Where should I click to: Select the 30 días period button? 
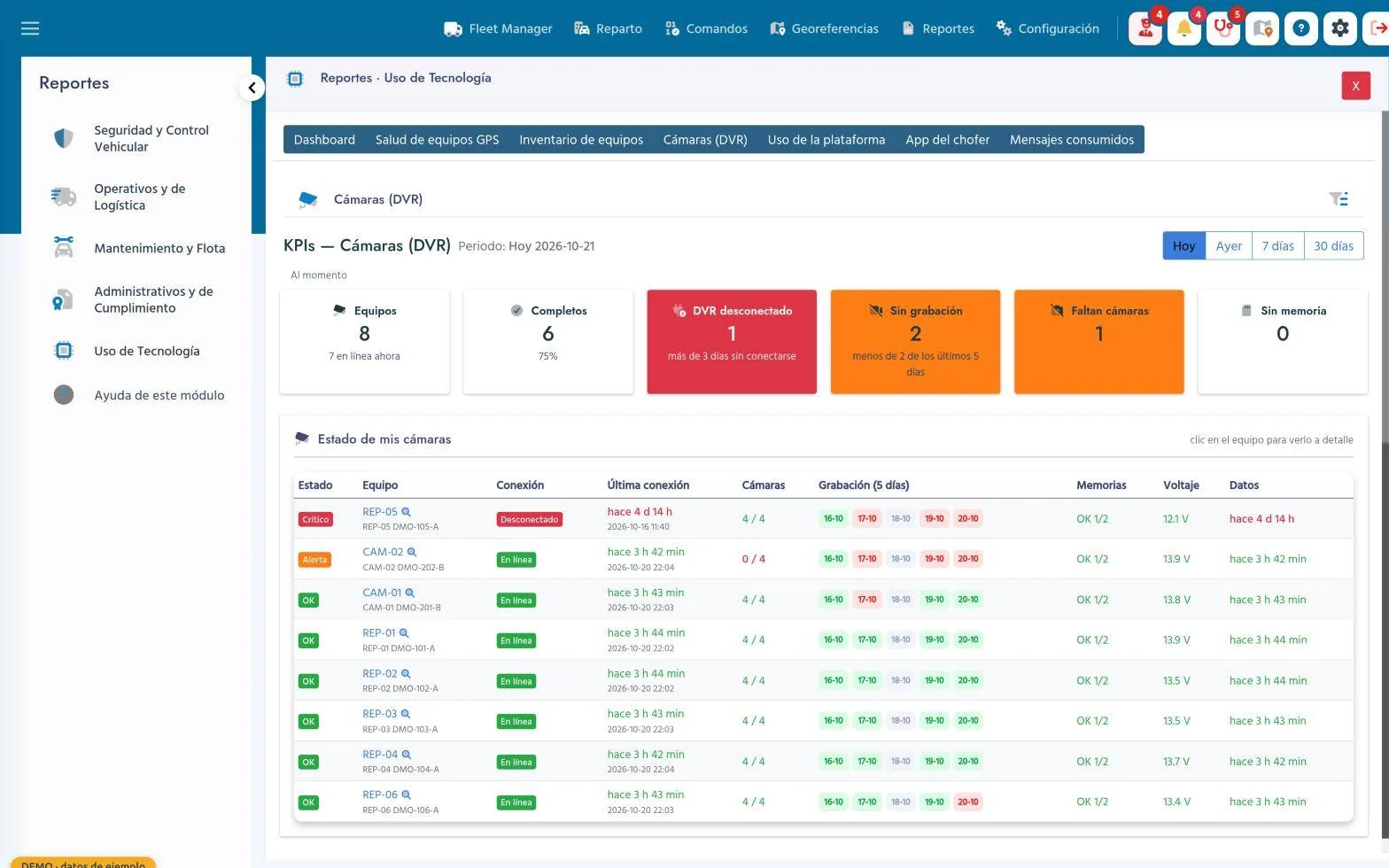tap(1334, 246)
